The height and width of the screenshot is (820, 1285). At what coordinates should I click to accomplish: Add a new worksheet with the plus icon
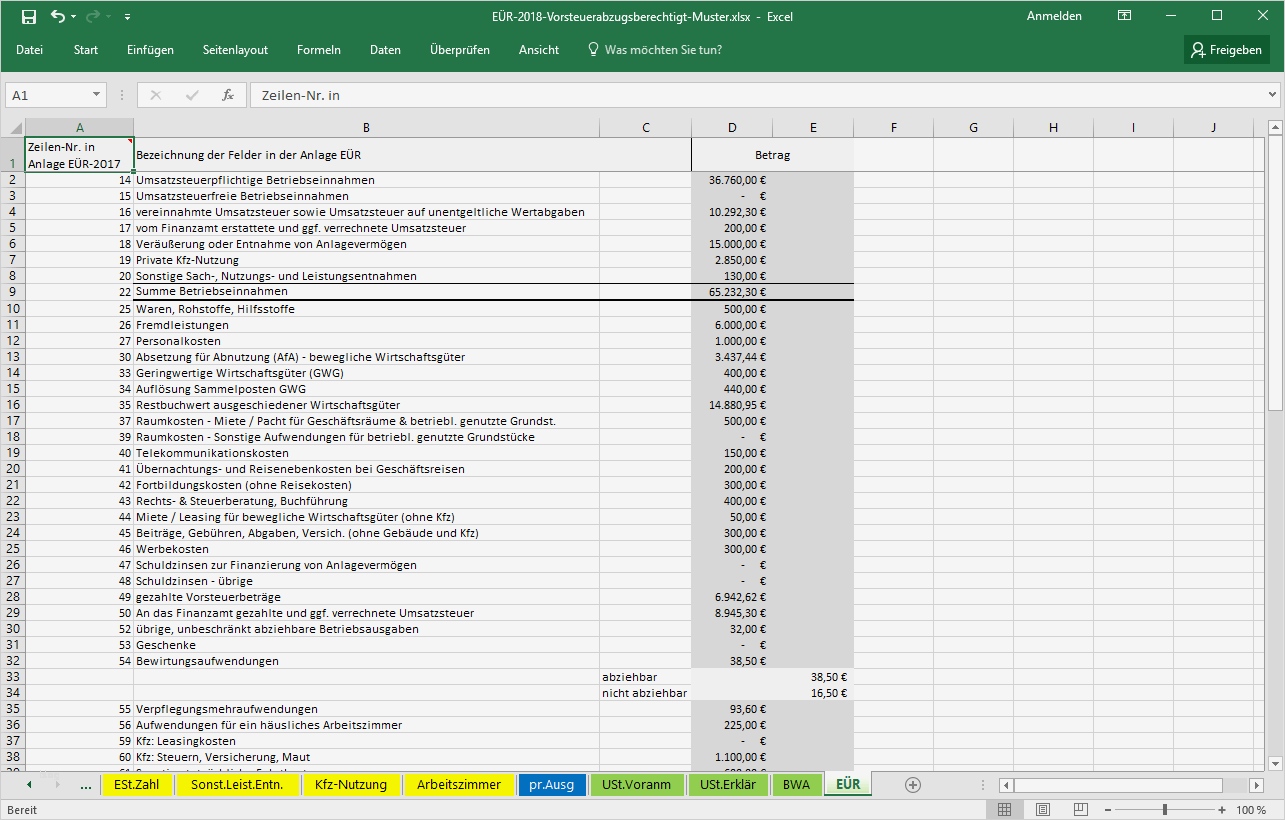click(x=913, y=785)
